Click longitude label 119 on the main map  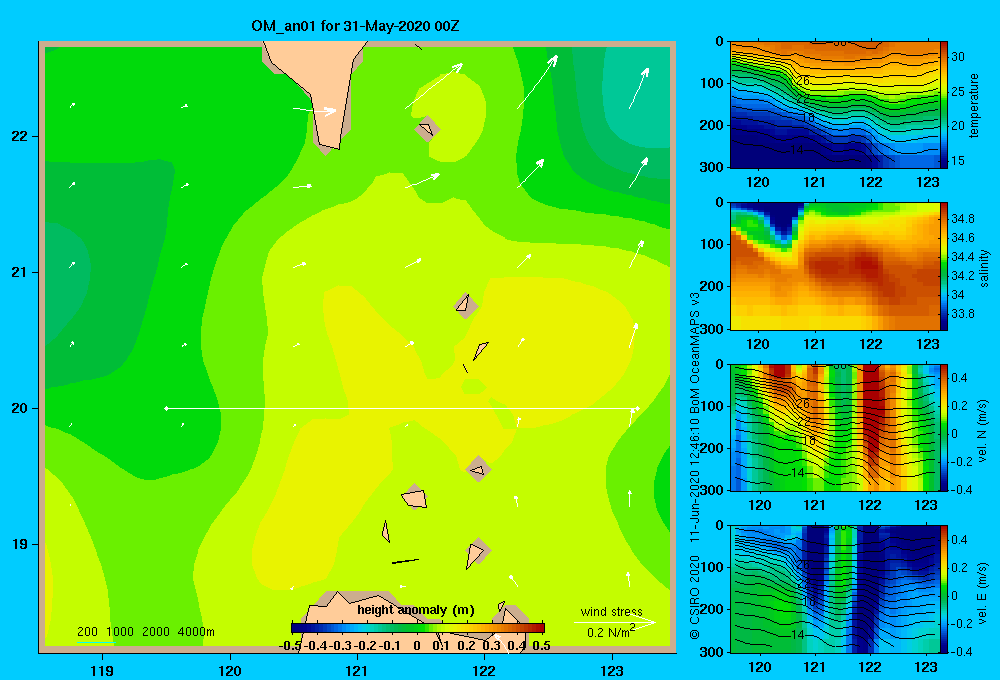tap(102, 670)
